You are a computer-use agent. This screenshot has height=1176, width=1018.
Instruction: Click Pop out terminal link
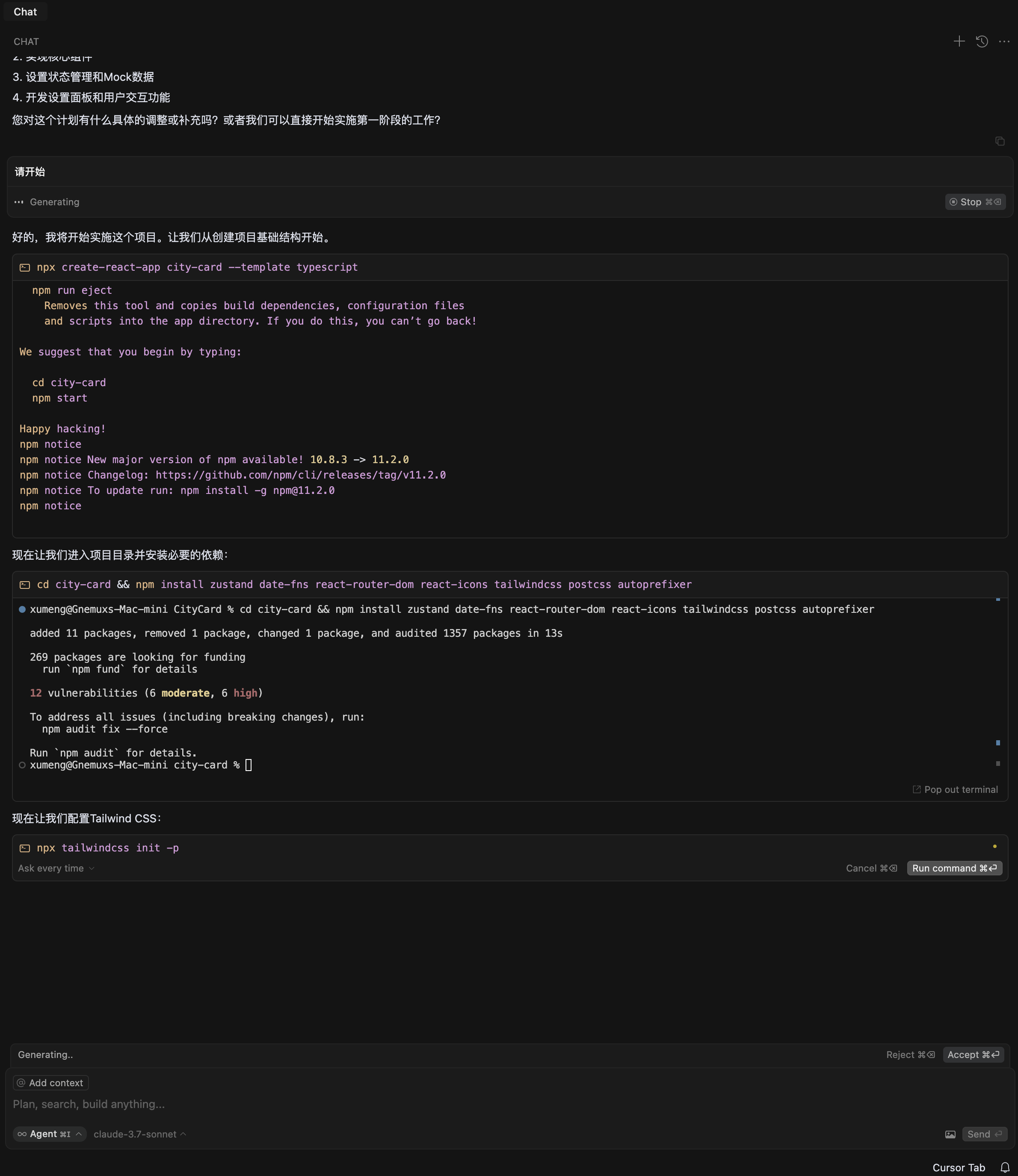(955, 789)
